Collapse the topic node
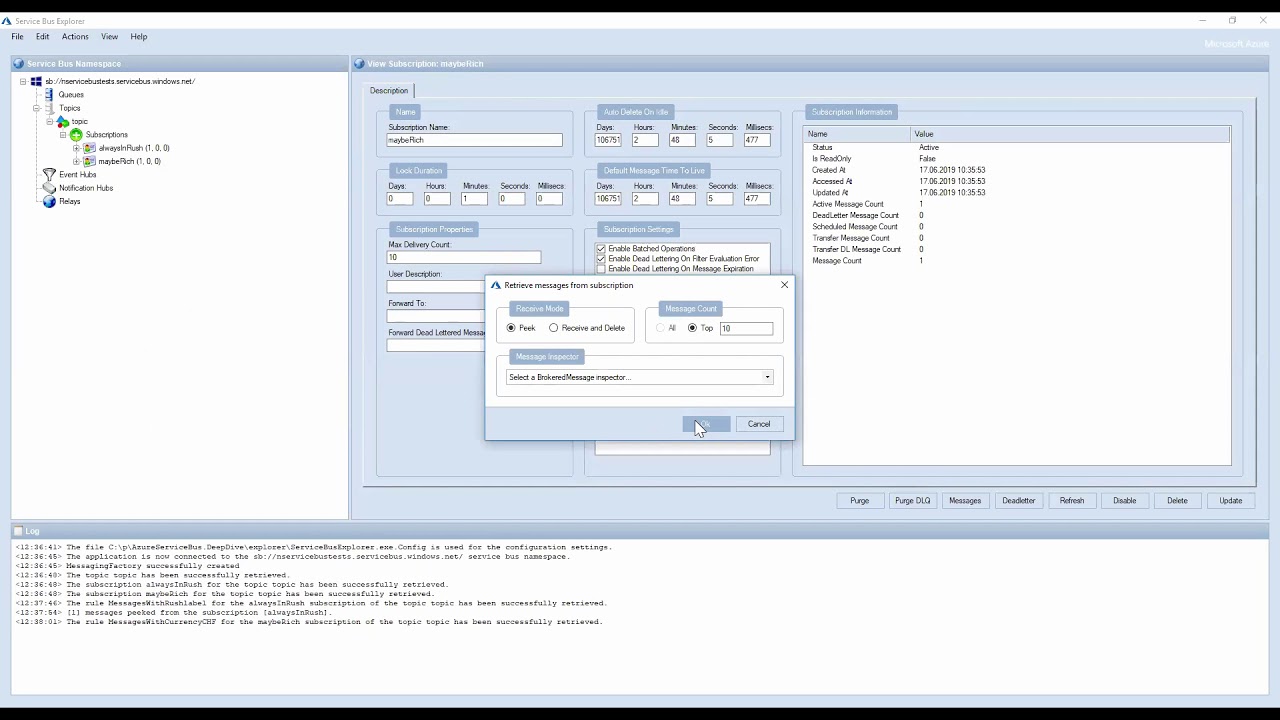 (49, 121)
